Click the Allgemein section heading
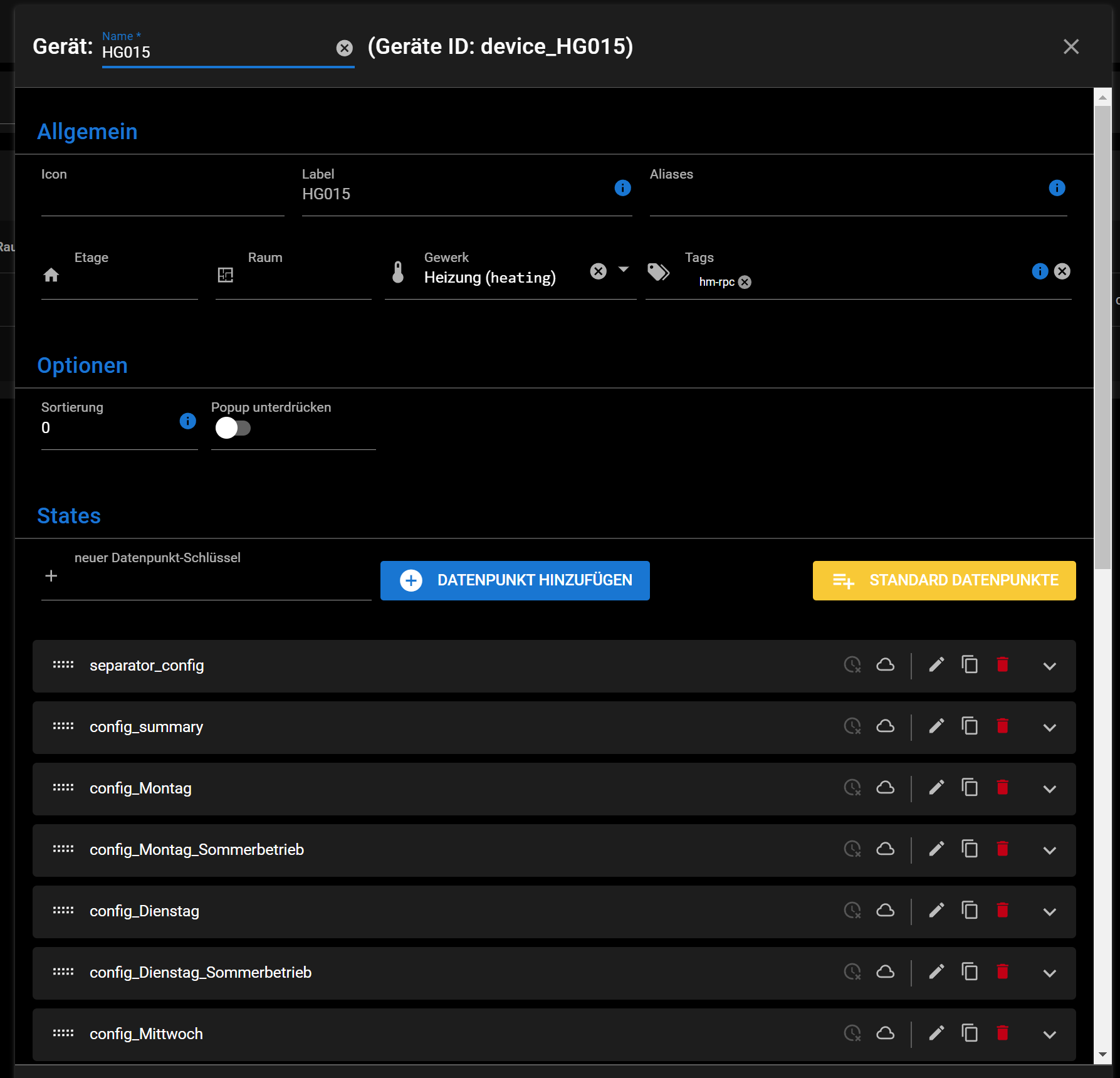 87,132
